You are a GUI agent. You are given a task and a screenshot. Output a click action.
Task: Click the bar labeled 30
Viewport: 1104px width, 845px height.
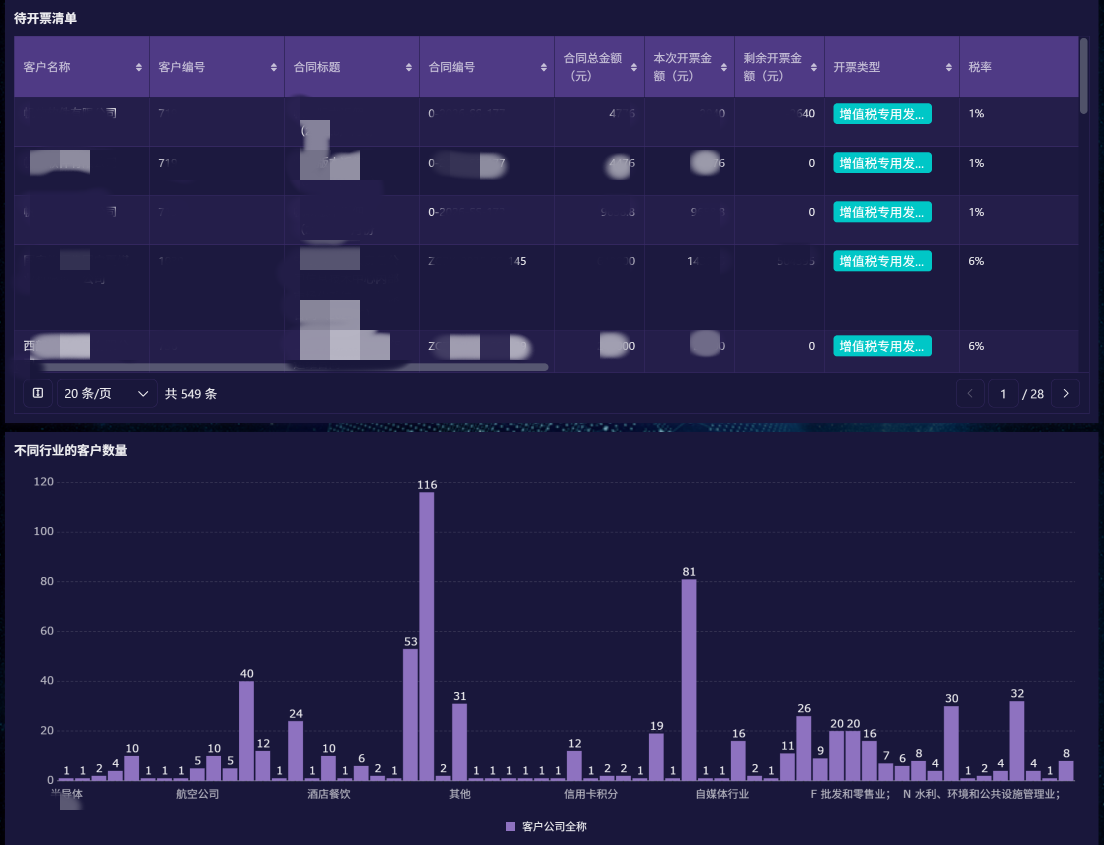(951, 744)
